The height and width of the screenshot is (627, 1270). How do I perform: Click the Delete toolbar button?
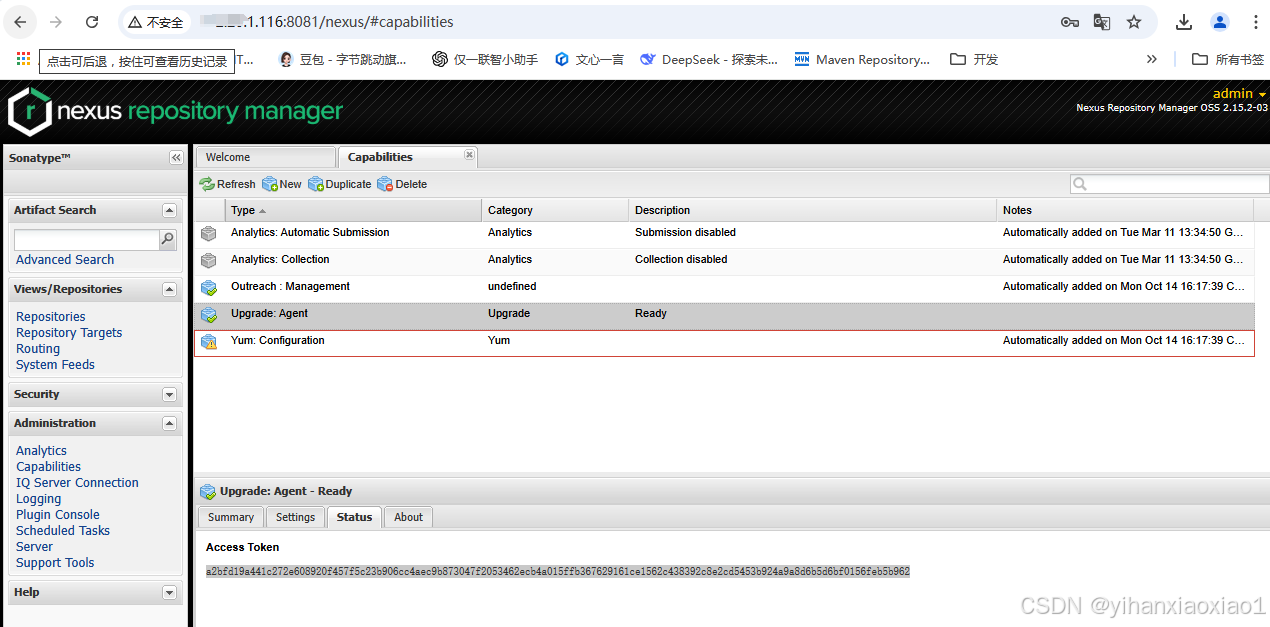point(402,184)
